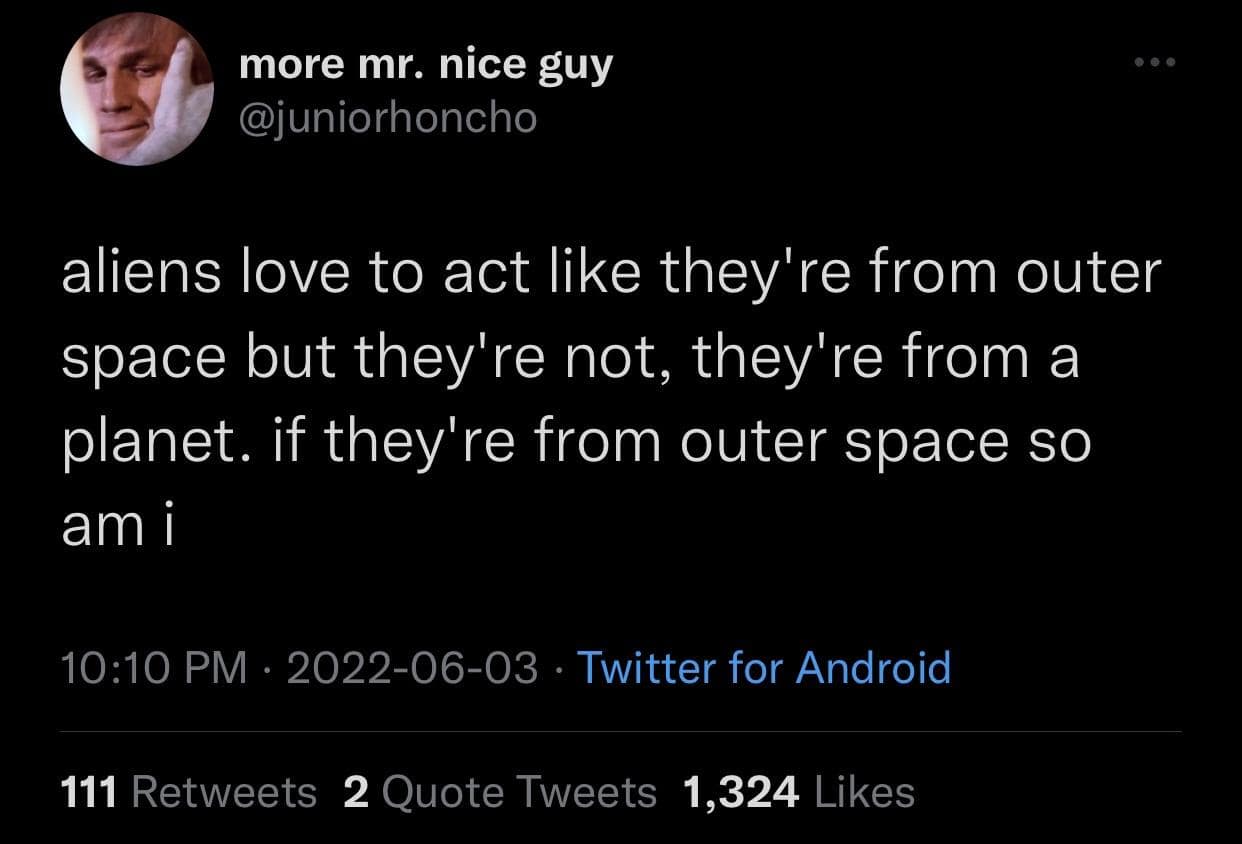This screenshot has width=1242, height=844.
Task: Click the divider line above the stats
Action: 620,731
